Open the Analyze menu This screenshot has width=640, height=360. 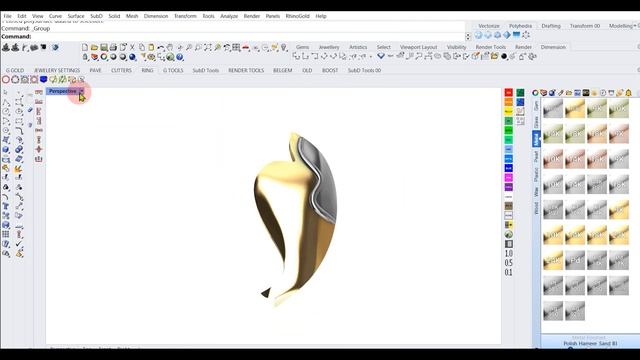point(229,16)
